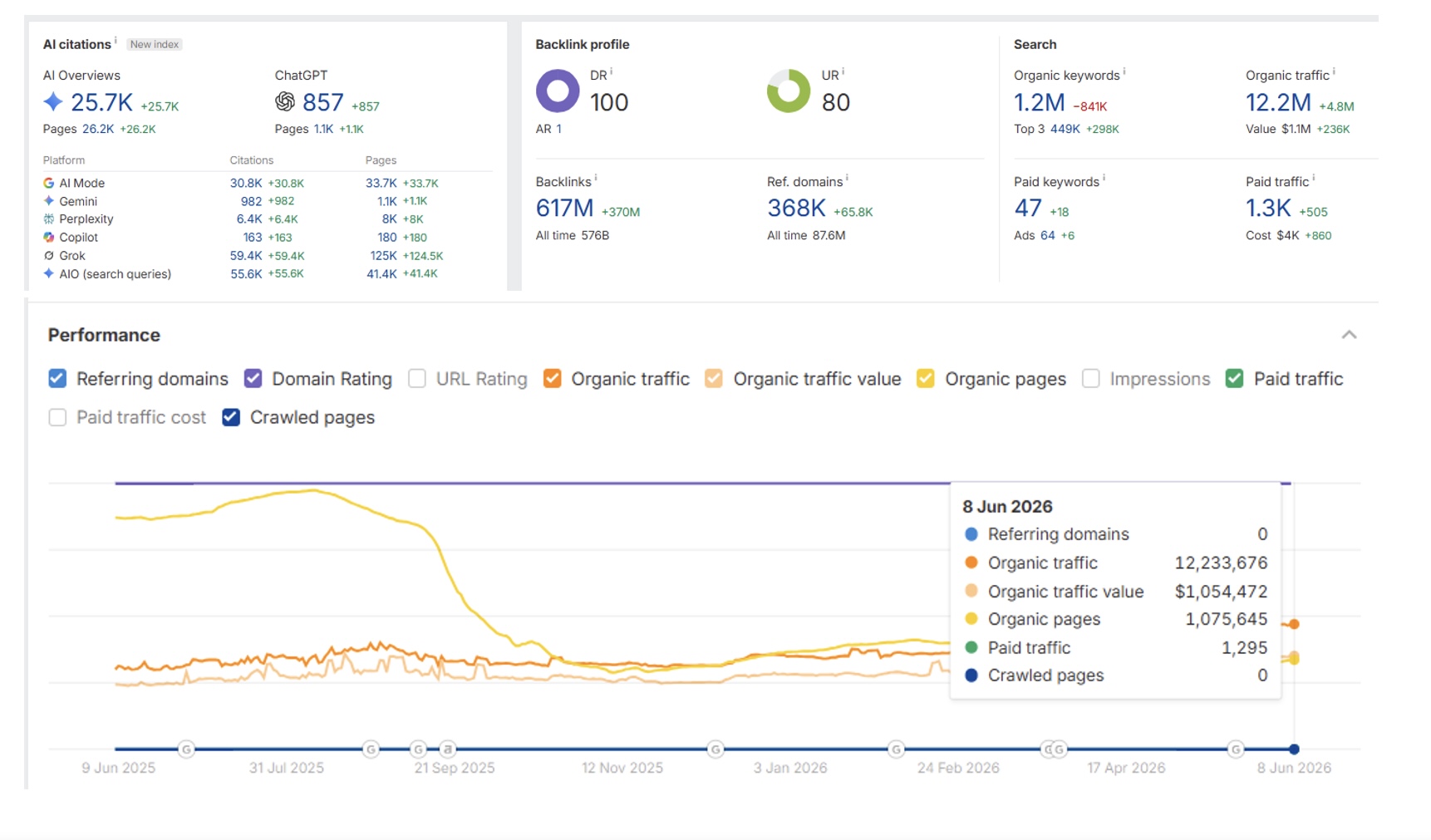
Task: Enable the Impressions checkbox
Action: (x=1091, y=379)
